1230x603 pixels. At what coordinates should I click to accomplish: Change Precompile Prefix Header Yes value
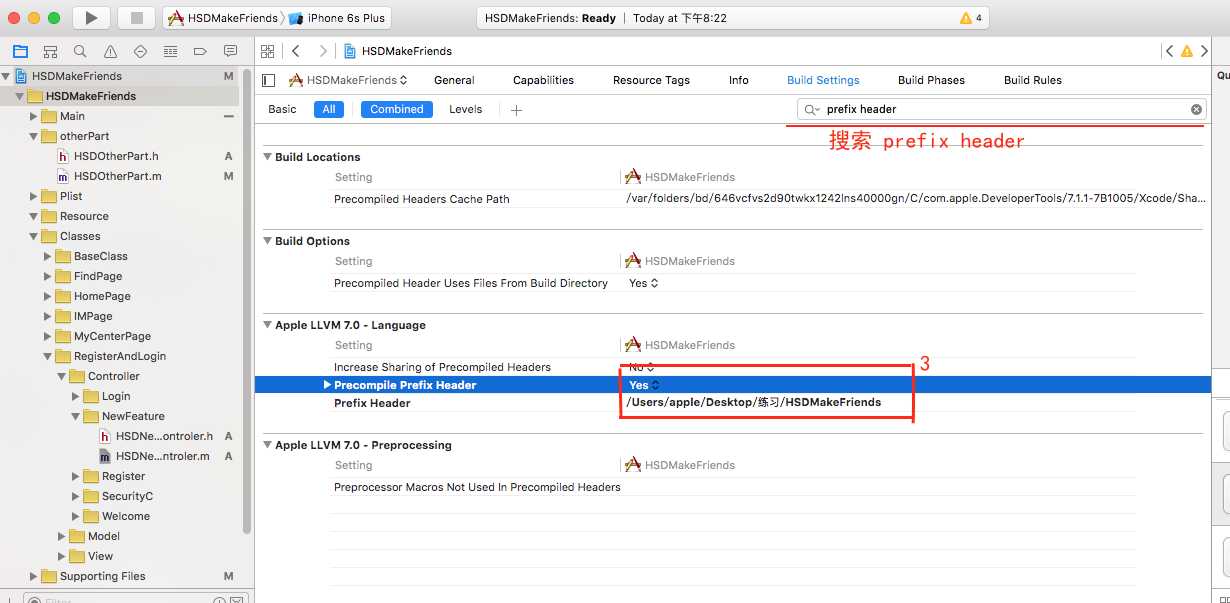coord(644,385)
